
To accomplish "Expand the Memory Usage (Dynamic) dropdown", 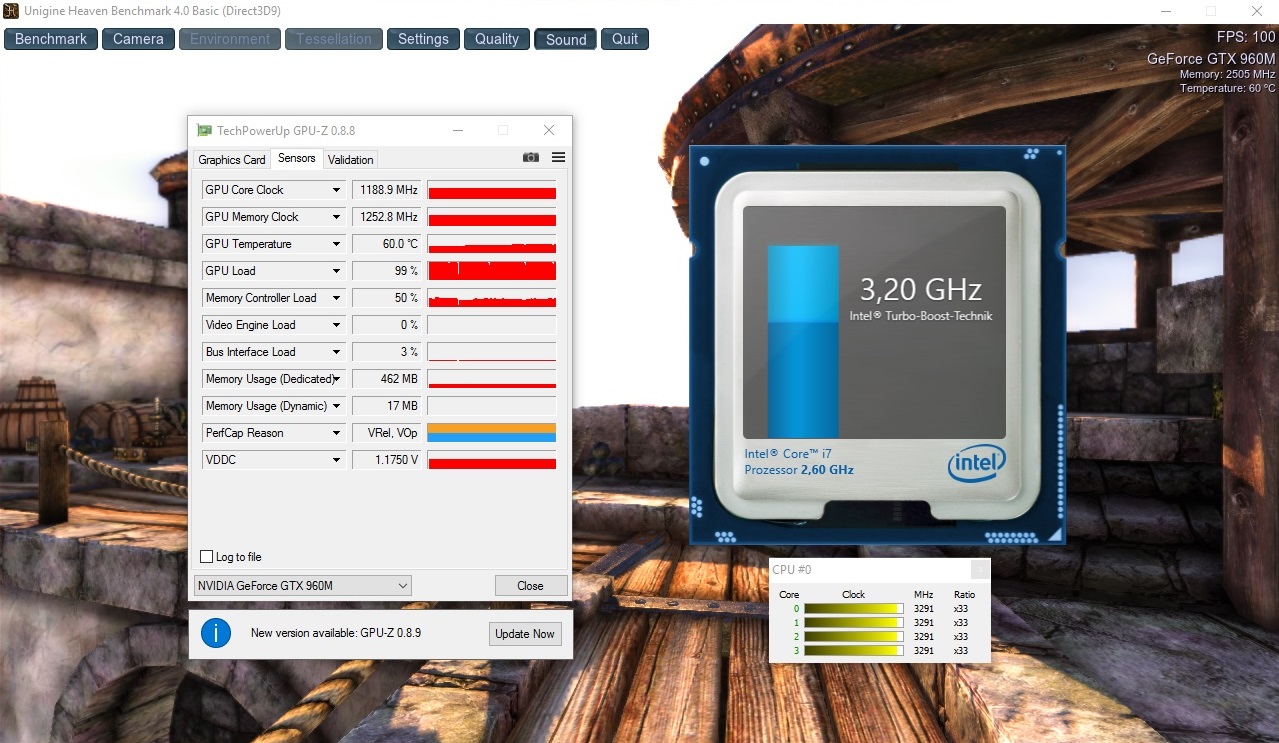I will (x=336, y=406).
